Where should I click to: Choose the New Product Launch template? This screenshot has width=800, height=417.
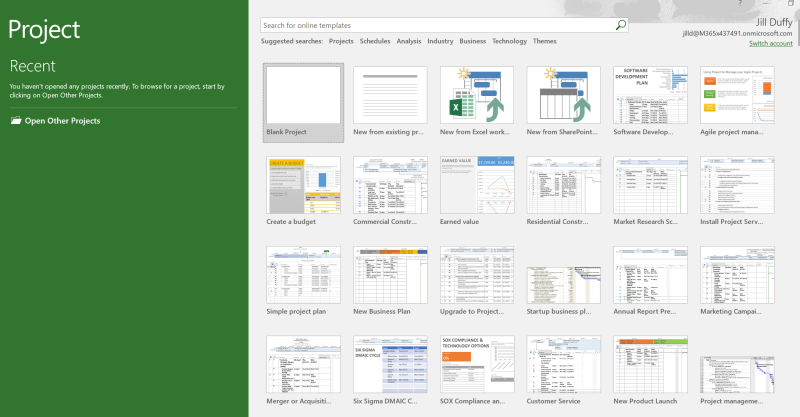[651, 364]
